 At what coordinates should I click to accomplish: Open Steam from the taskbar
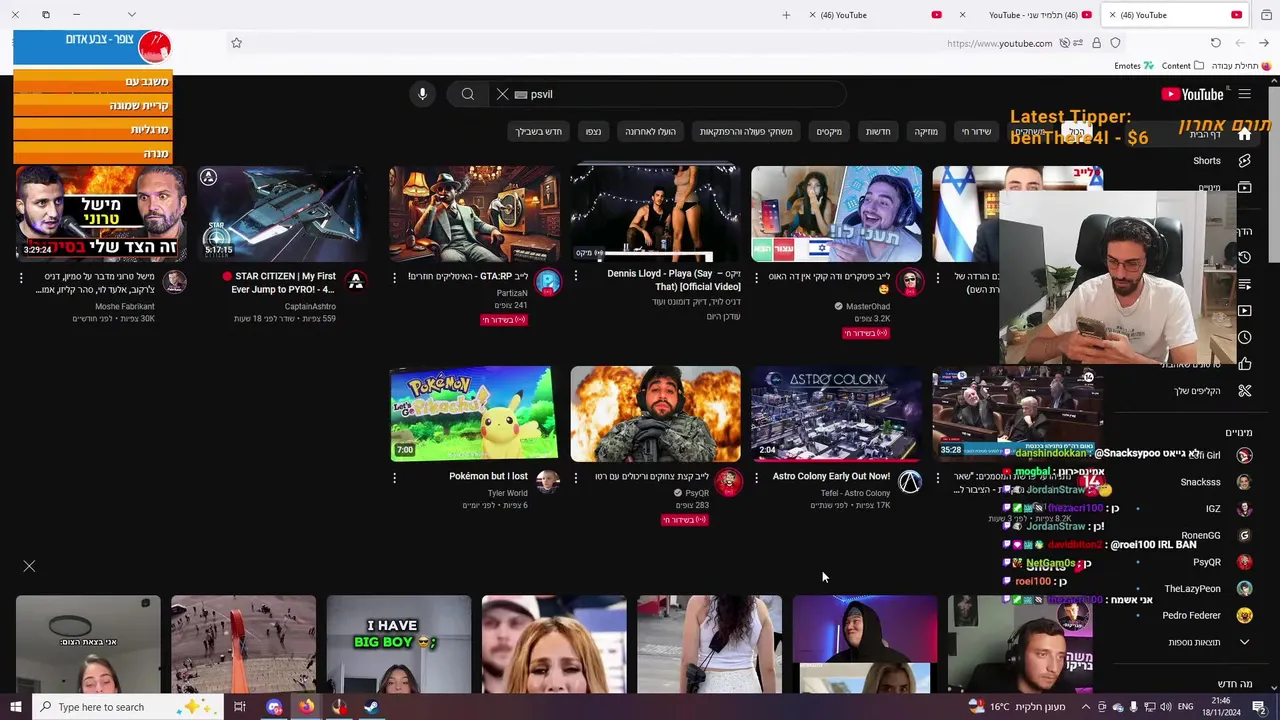tap(371, 707)
